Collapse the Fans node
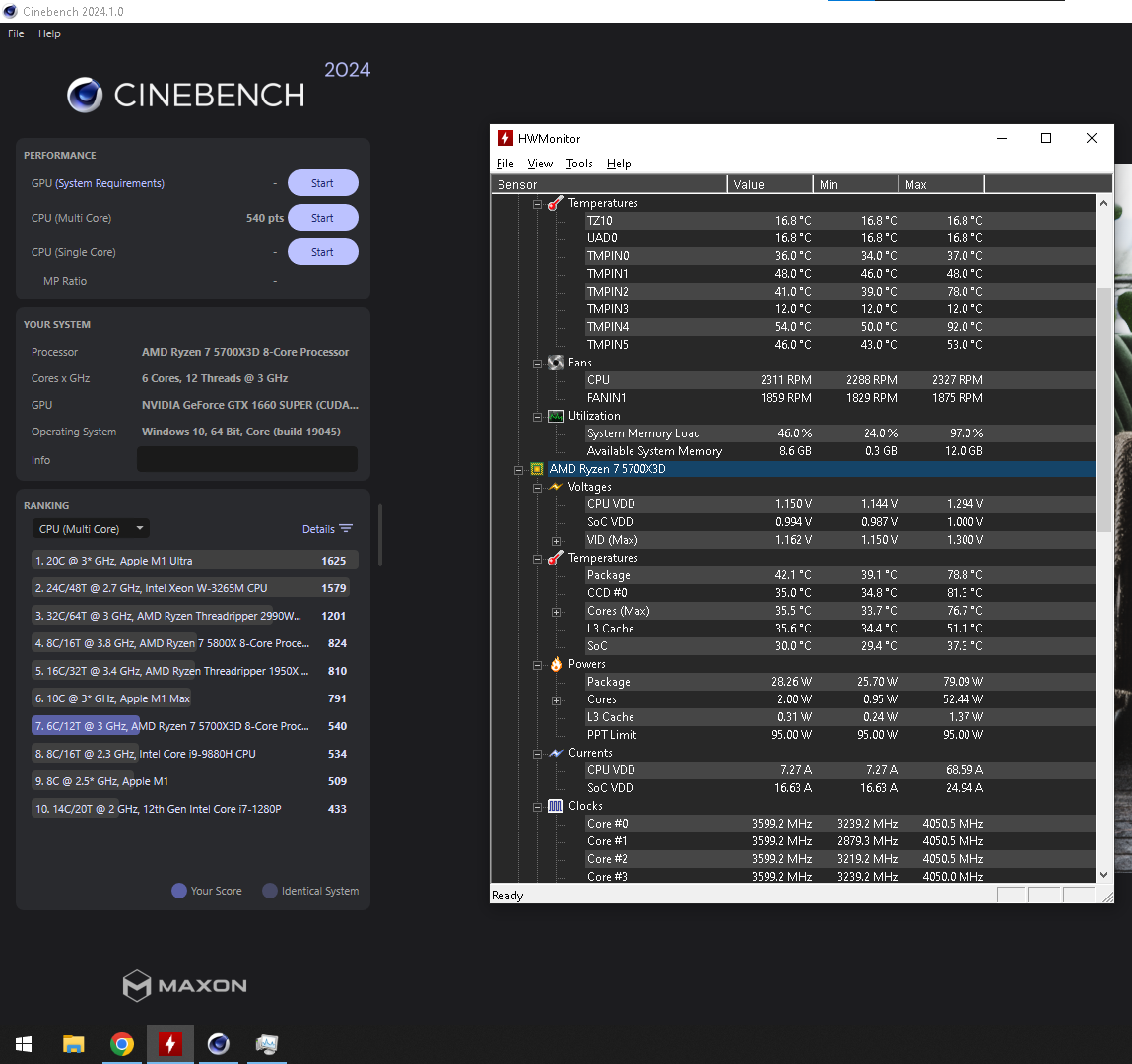The width and height of the screenshot is (1132, 1064). coord(537,364)
